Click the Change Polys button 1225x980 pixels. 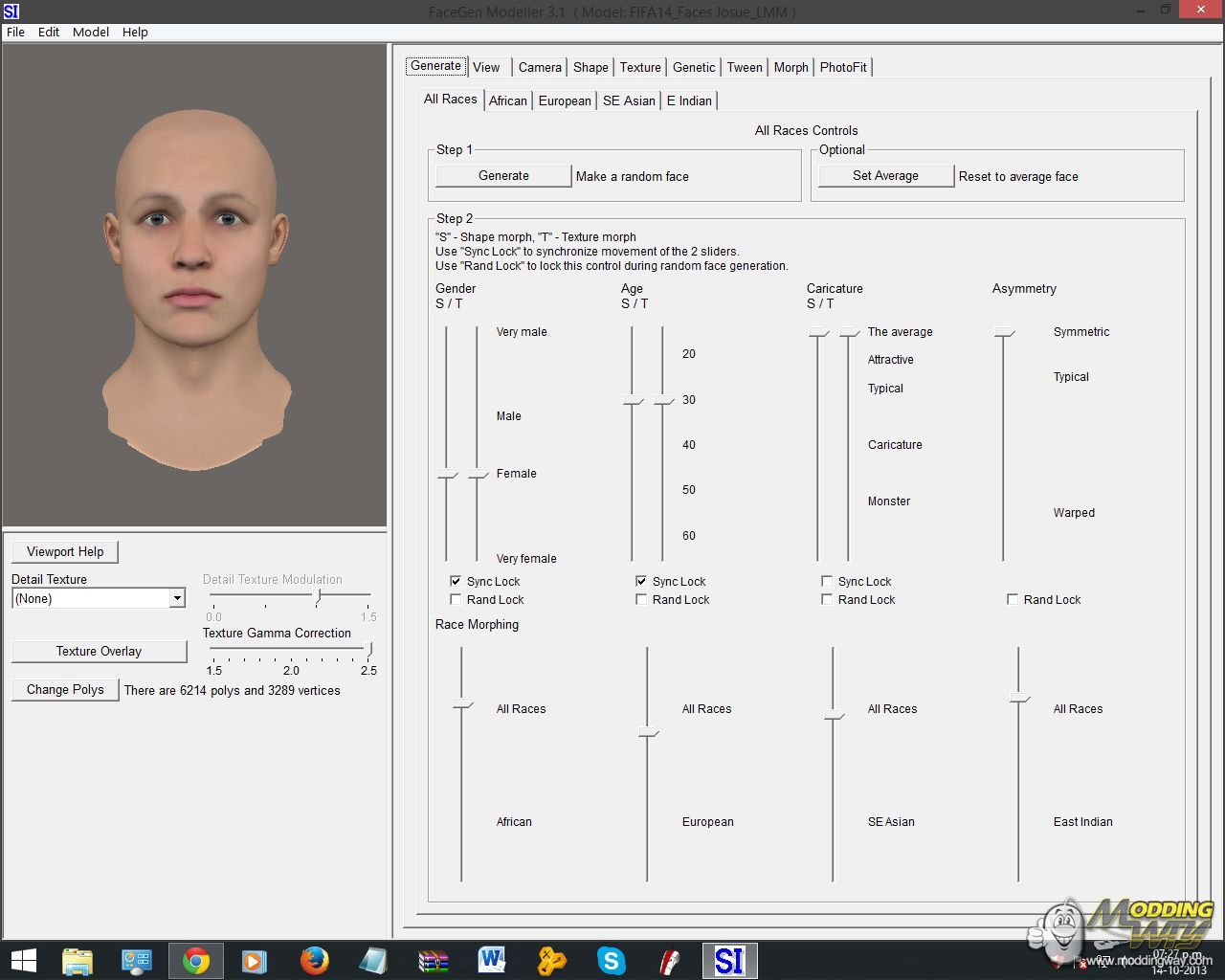tap(65, 690)
